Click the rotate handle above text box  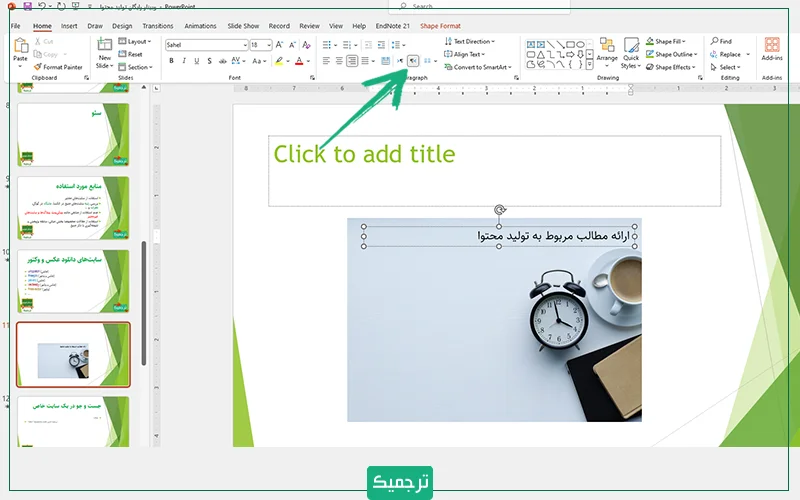pyautogui.click(x=499, y=210)
